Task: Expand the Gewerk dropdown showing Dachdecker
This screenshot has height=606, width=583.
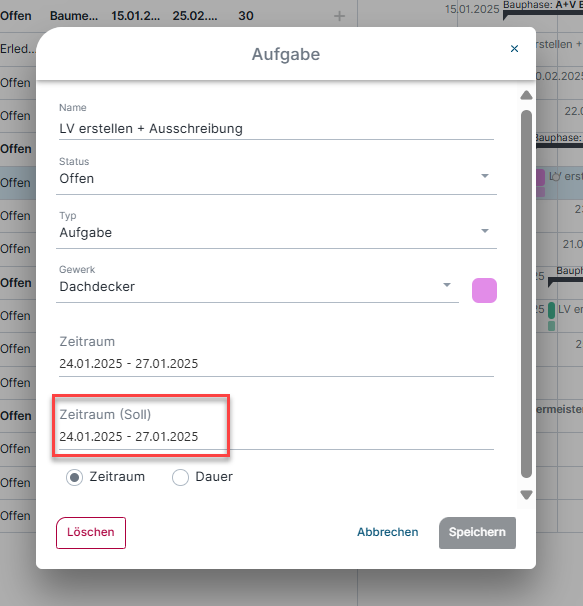Action: 257,287
